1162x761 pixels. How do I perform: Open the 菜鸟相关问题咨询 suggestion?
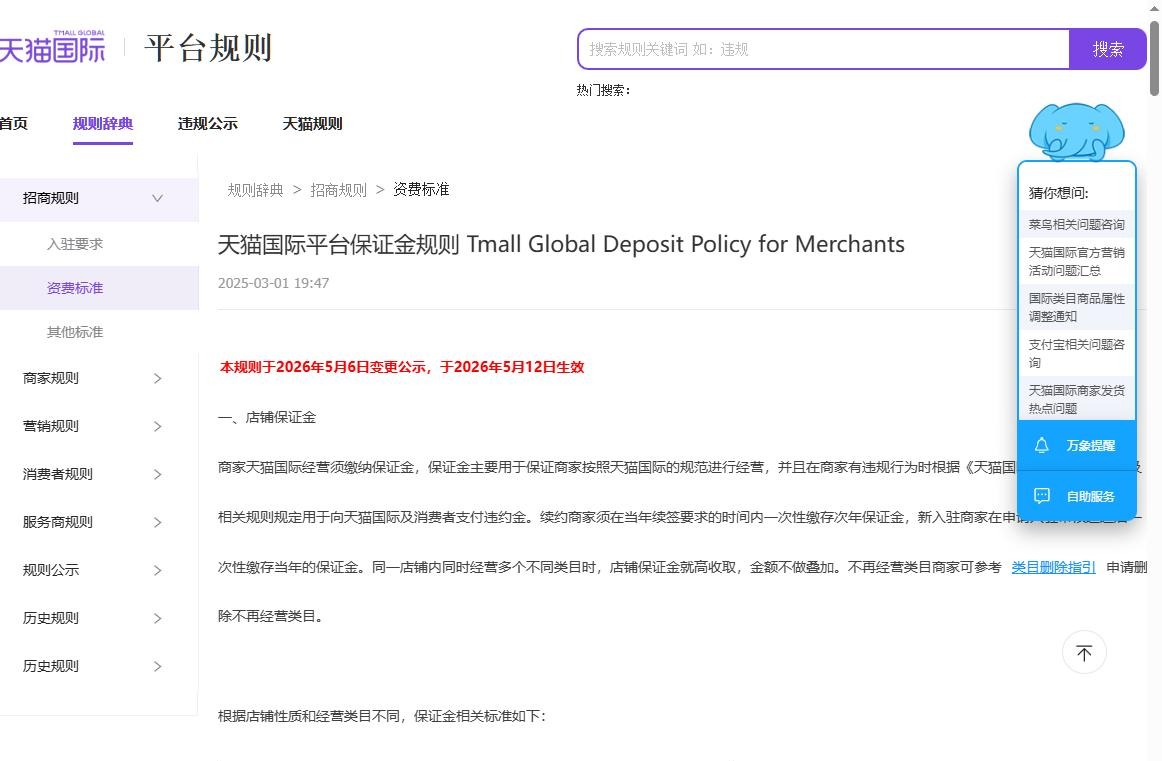[x=1076, y=225]
